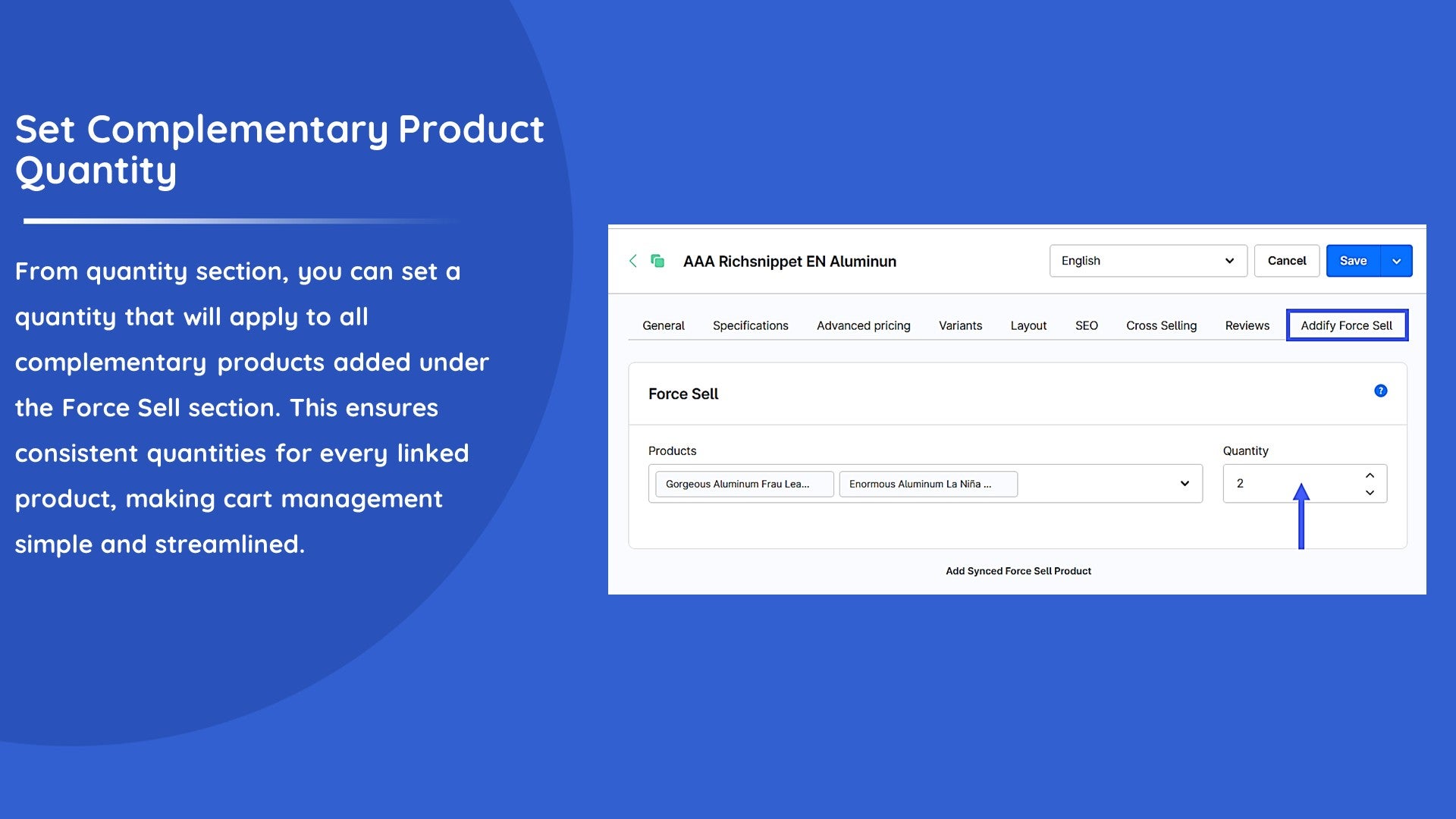The height and width of the screenshot is (819, 1456).
Task: Open the Layout tab
Action: [1028, 325]
